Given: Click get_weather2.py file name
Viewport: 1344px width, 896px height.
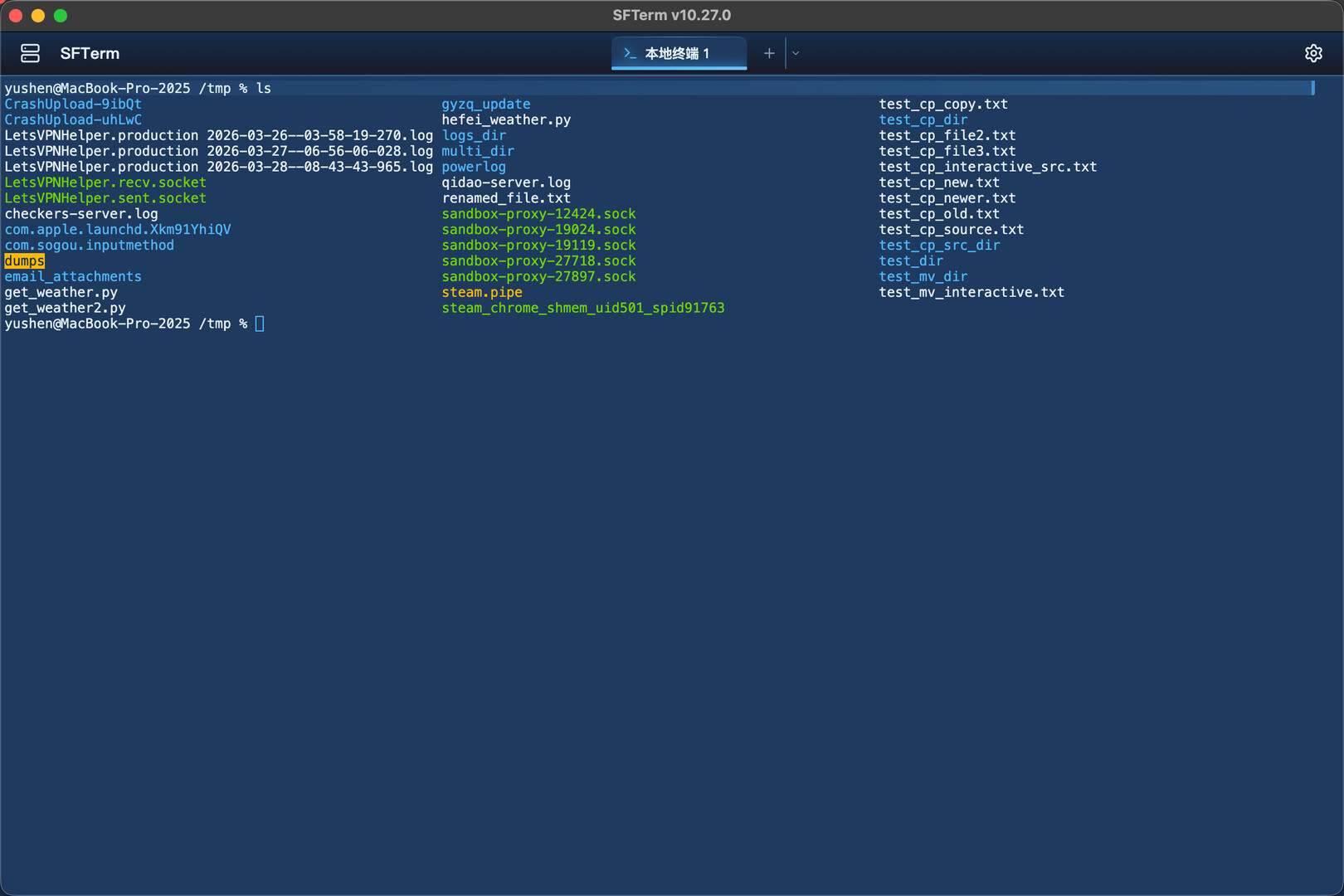Looking at the screenshot, I should (66, 309).
